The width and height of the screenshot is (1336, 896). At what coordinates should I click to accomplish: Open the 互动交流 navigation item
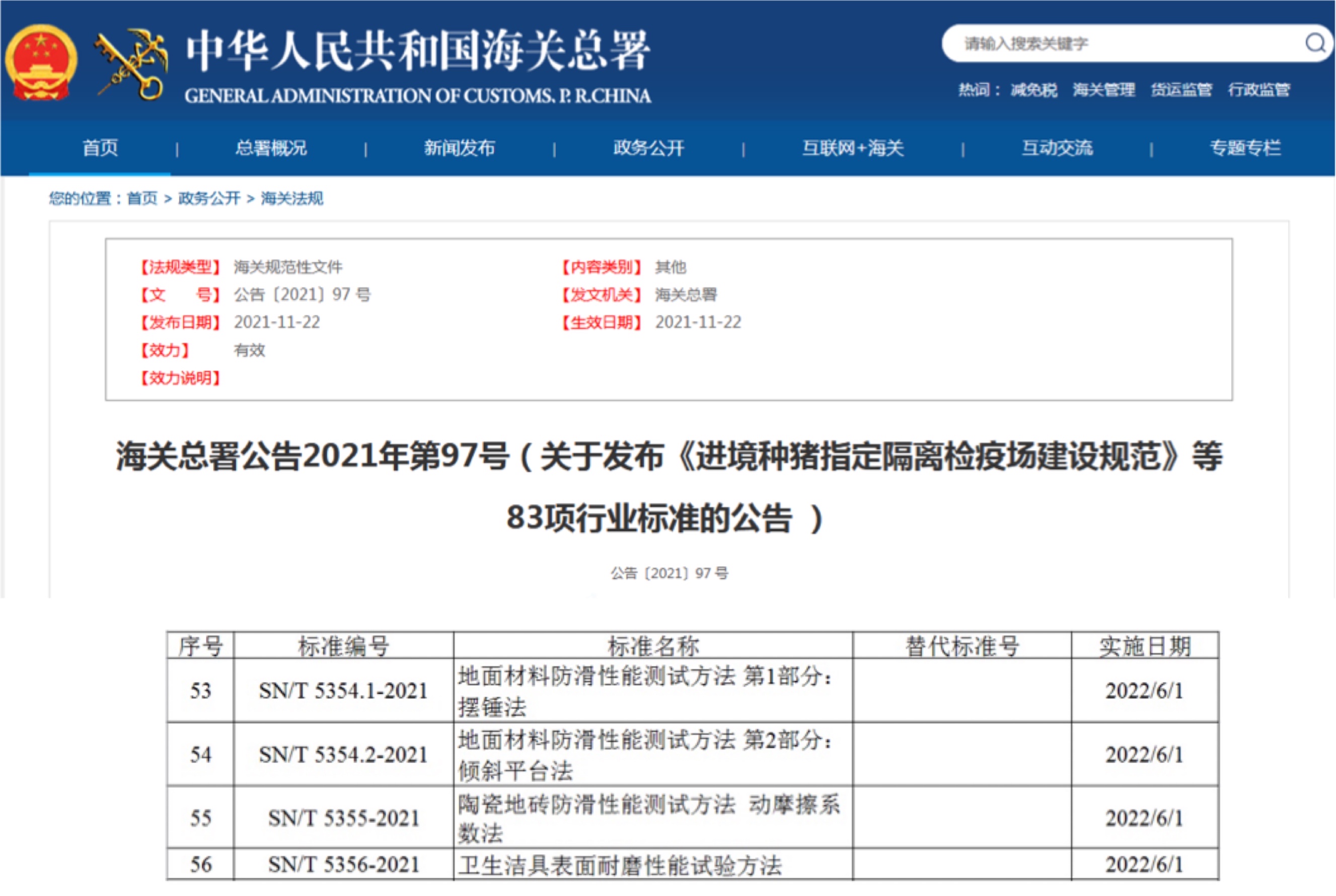(1057, 148)
